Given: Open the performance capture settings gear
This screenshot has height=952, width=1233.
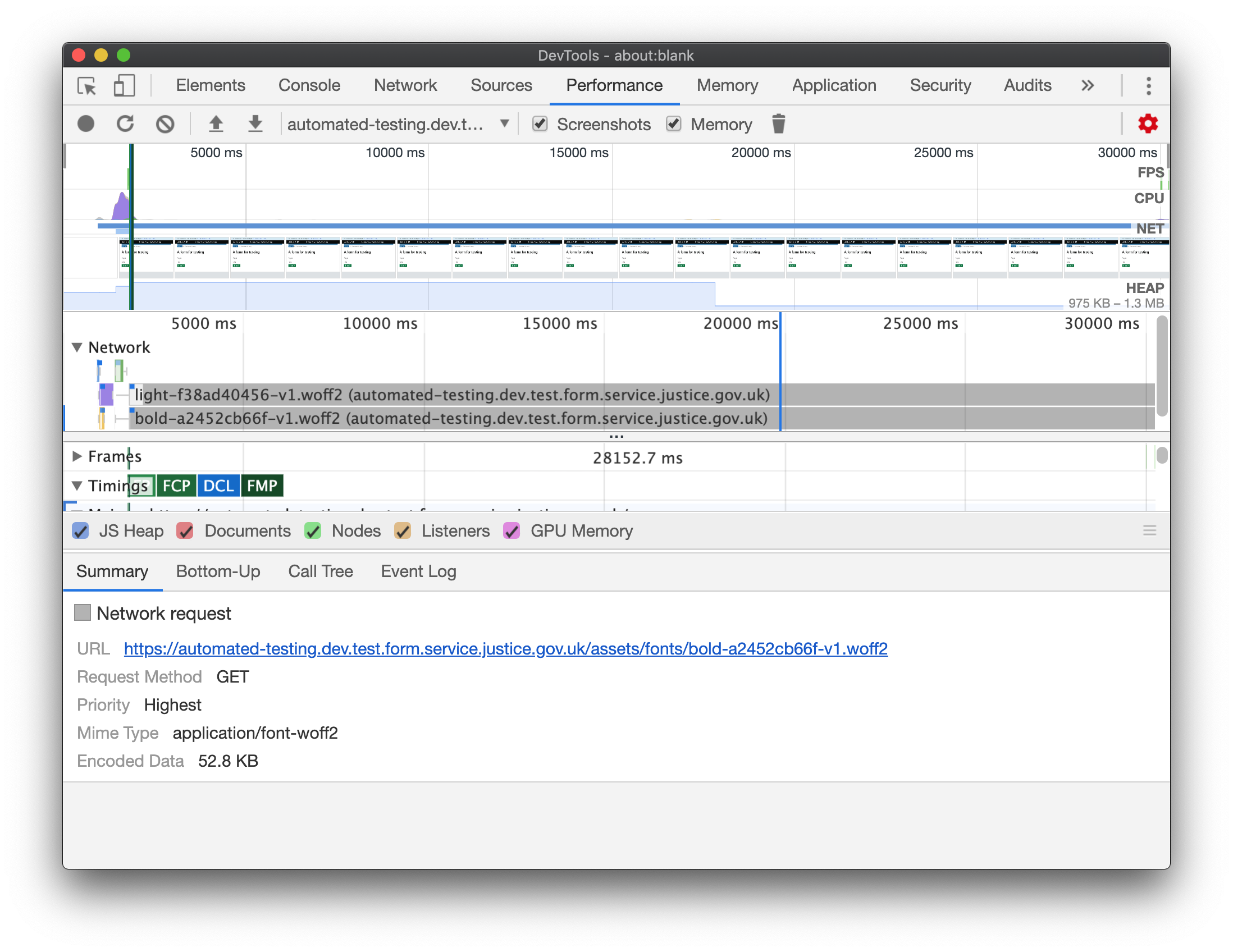Looking at the screenshot, I should [x=1148, y=123].
